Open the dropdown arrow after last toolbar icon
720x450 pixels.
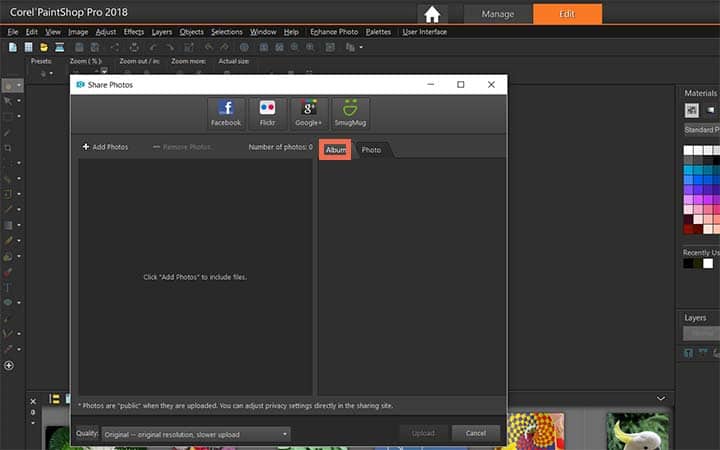point(361,47)
